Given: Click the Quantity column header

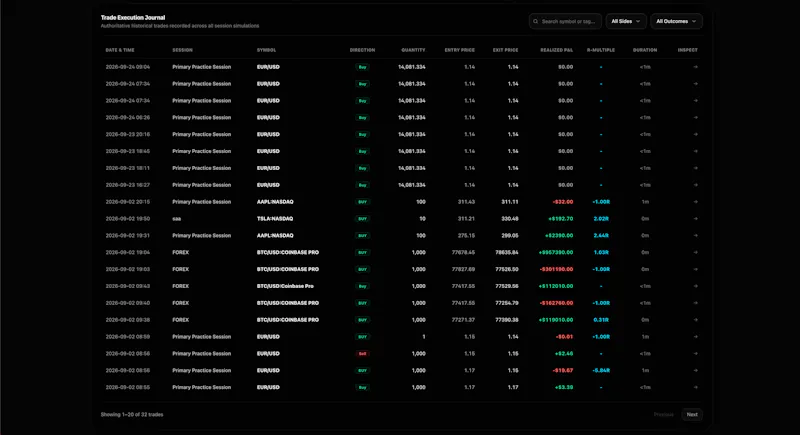Looking at the screenshot, I should pos(413,50).
